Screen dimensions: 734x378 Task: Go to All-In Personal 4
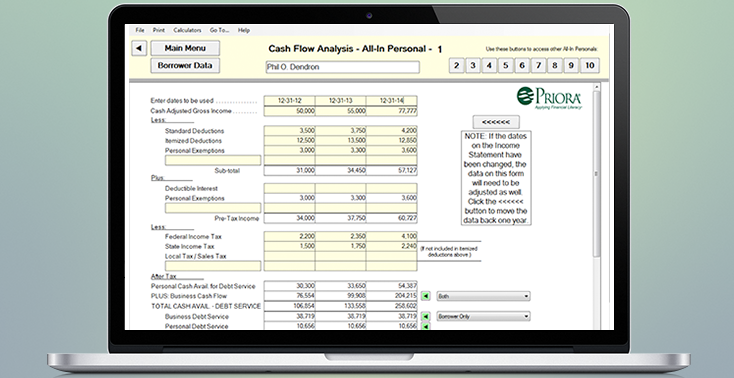point(489,66)
